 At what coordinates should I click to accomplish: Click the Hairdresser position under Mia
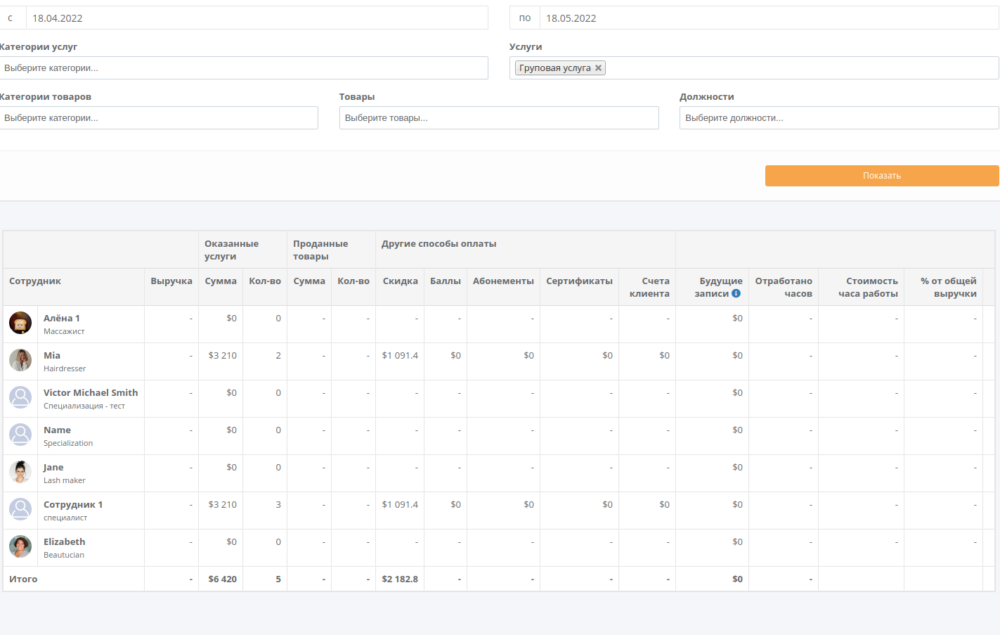coord(64,369)
